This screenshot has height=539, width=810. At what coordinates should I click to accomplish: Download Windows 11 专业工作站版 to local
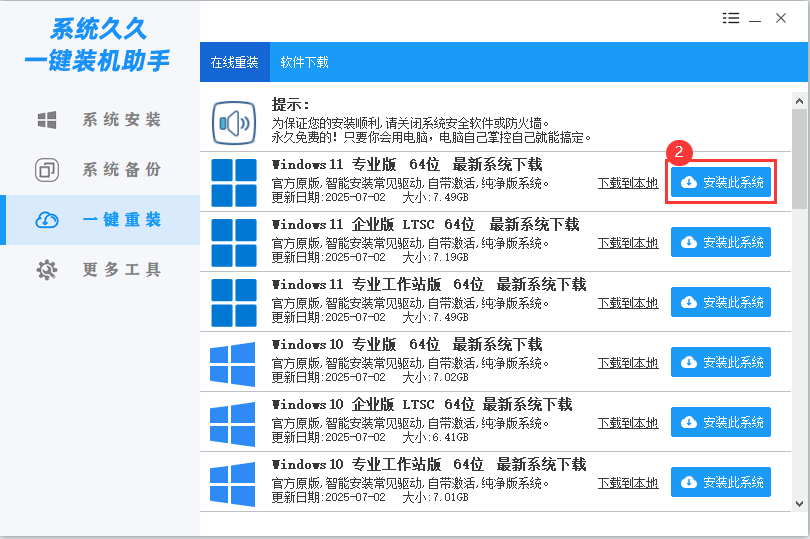coord(628,303)
